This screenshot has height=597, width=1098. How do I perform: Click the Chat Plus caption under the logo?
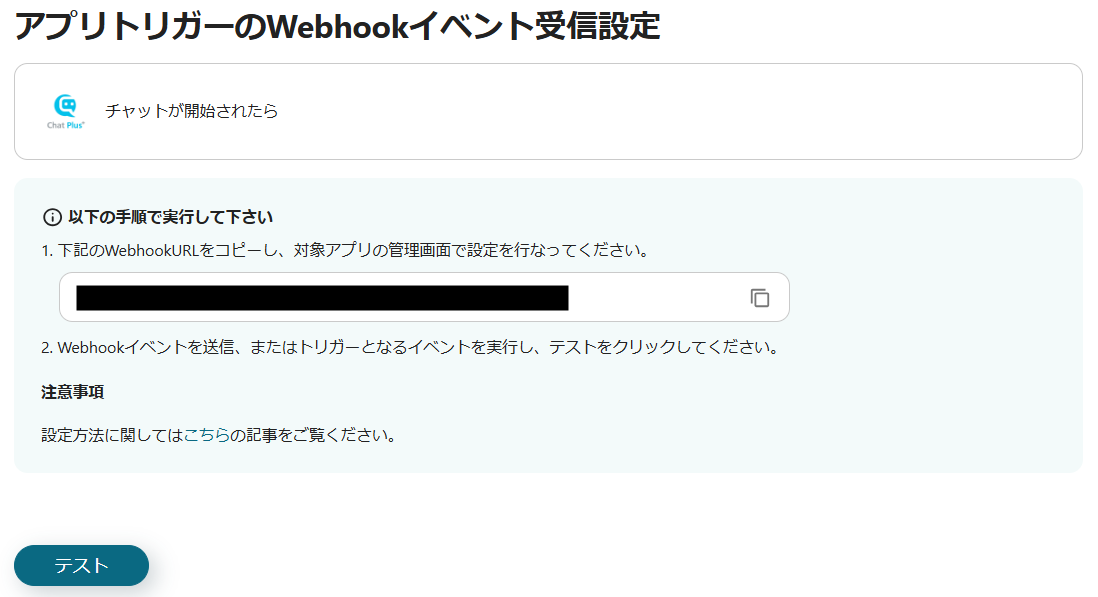pyautogui.click(x=66, y=125)
